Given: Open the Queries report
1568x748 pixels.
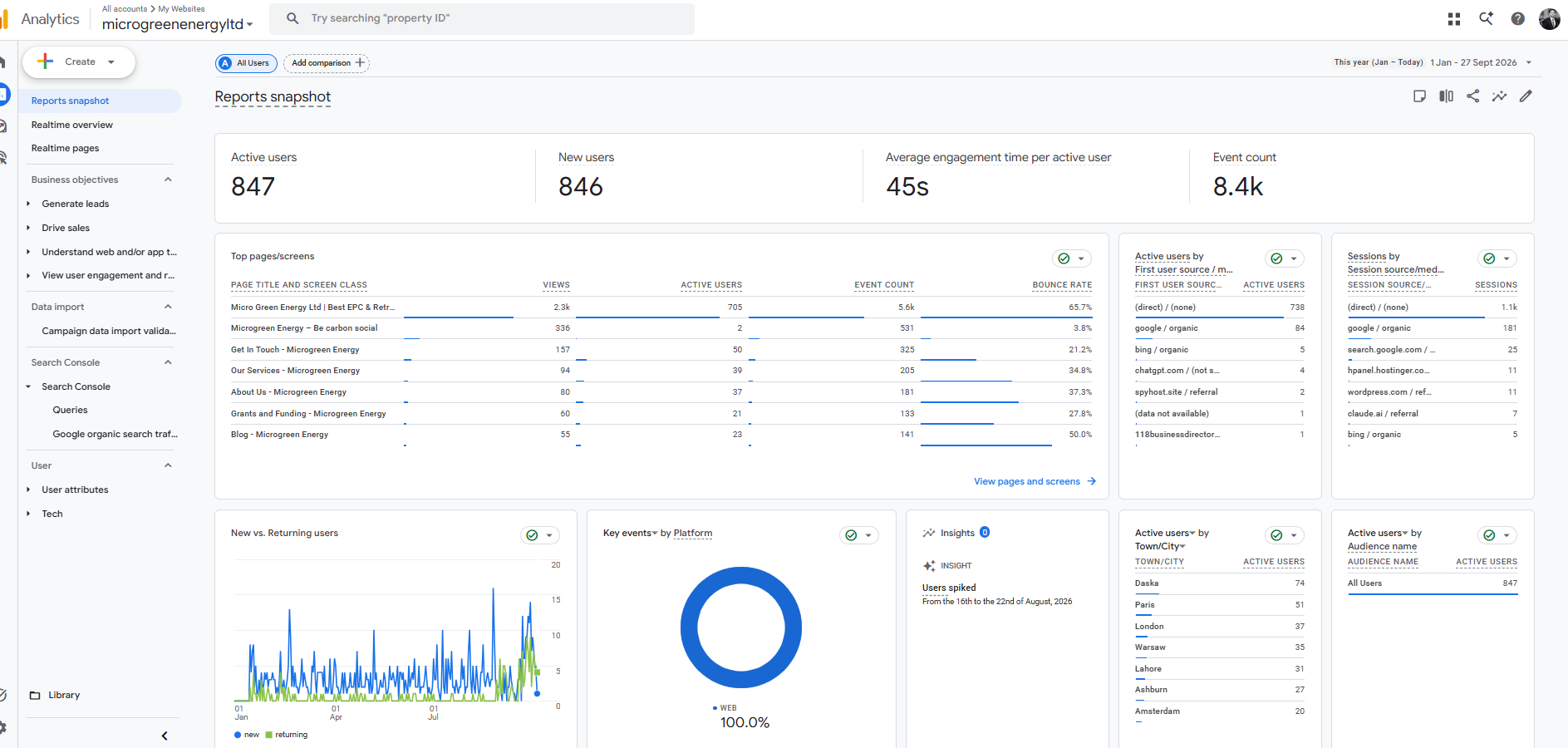Looking at the screenshot, I should pos(70,410).
